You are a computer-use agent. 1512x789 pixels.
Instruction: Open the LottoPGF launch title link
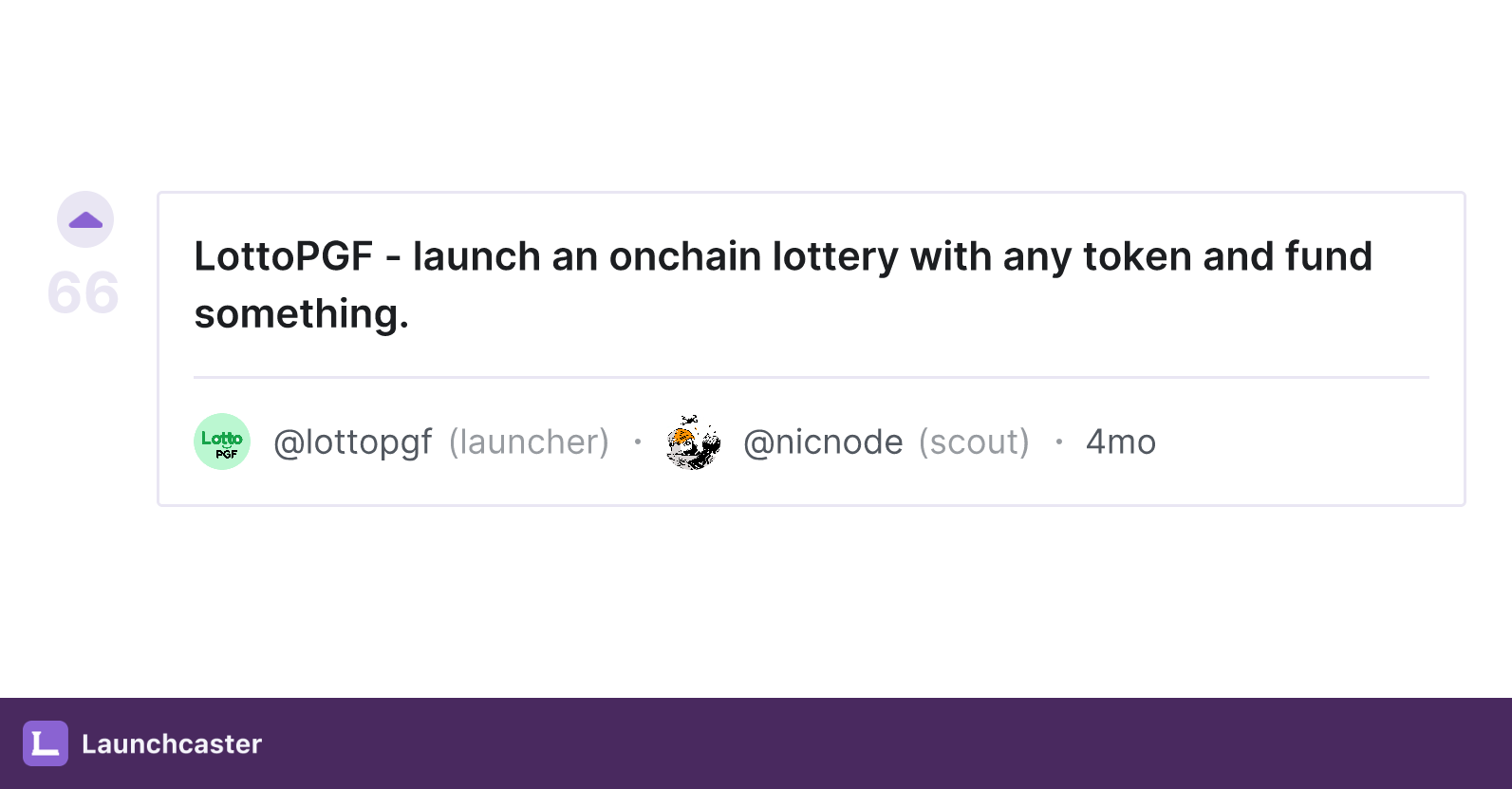click(x=783, y=285)
